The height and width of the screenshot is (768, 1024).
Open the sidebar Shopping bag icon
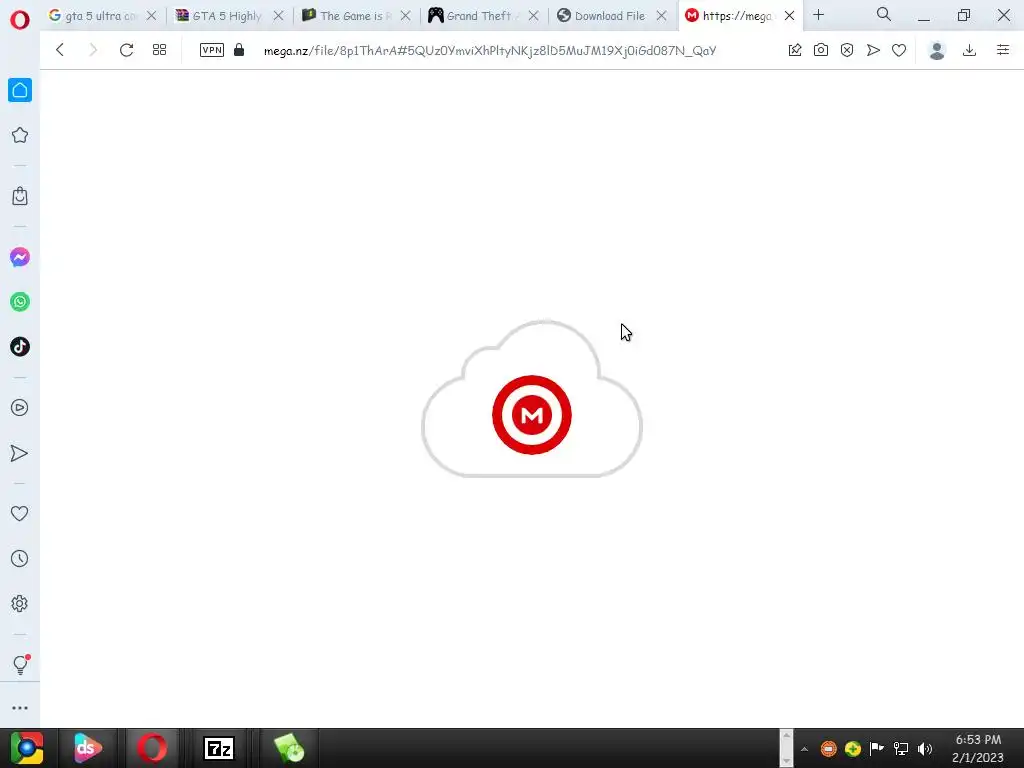(20, 196)
